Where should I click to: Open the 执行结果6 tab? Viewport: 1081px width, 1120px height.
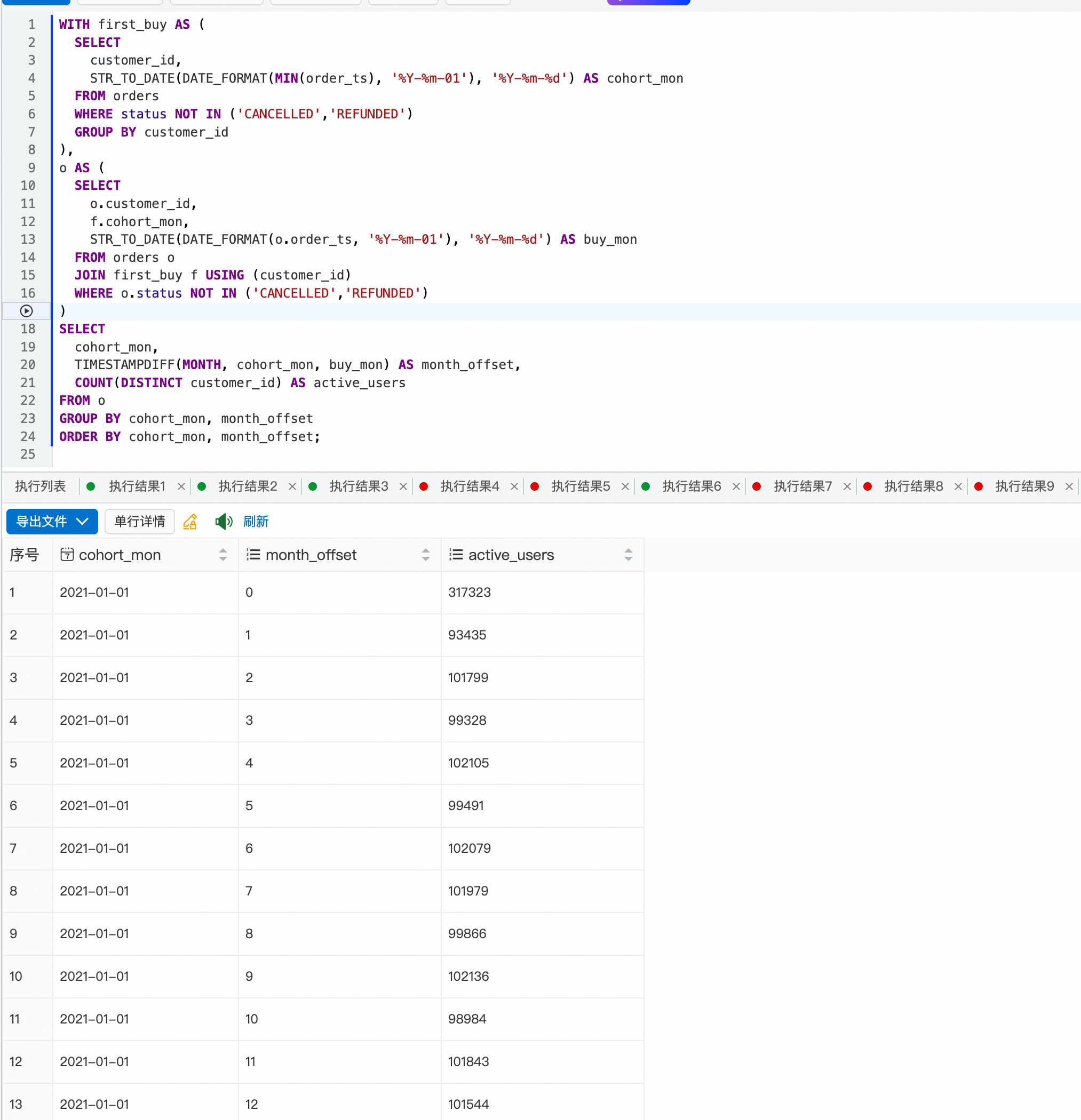[x=691, y=486]
